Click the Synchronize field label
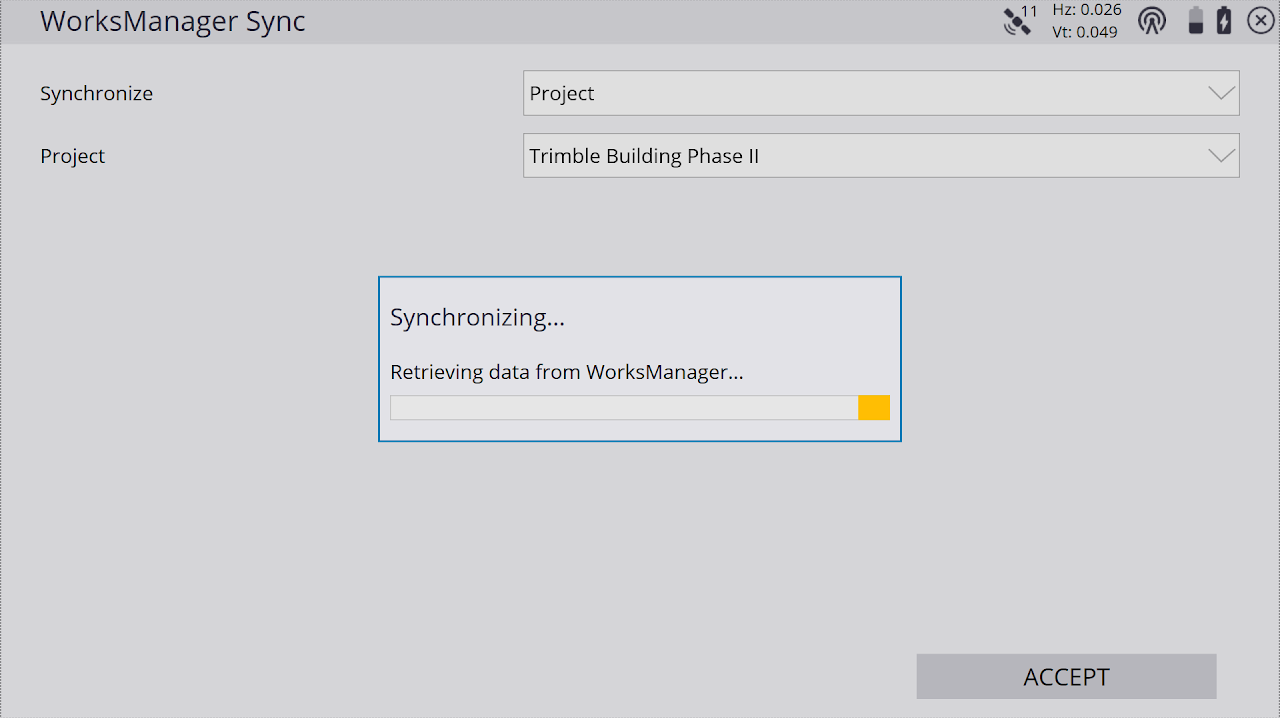Viewport: 1280px width, 718px height. [x=97, y=94]
